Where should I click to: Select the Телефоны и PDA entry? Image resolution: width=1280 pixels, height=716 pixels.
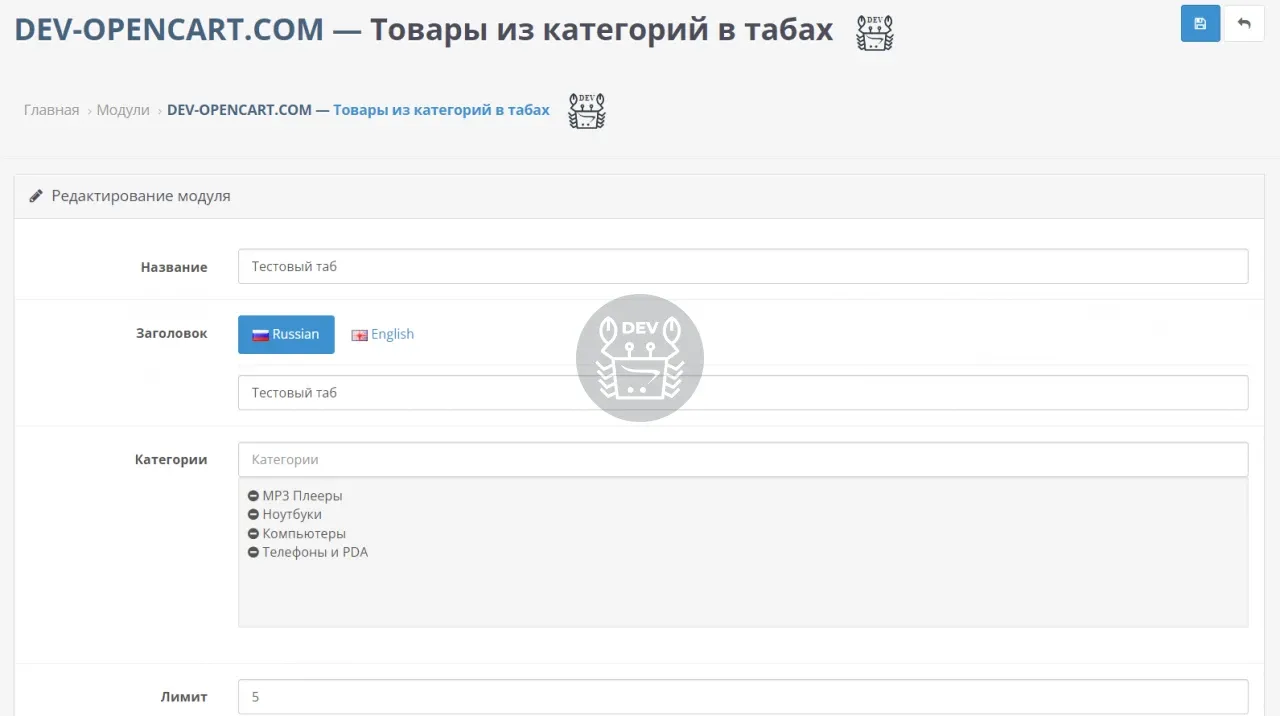(315, 553)
